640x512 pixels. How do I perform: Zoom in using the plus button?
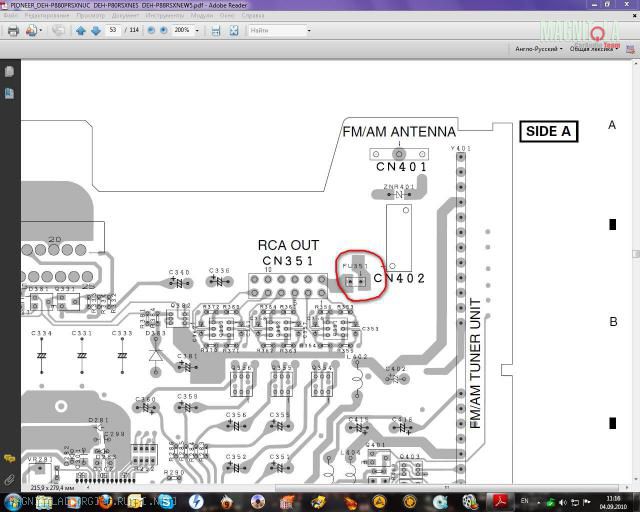pos(164,30)
